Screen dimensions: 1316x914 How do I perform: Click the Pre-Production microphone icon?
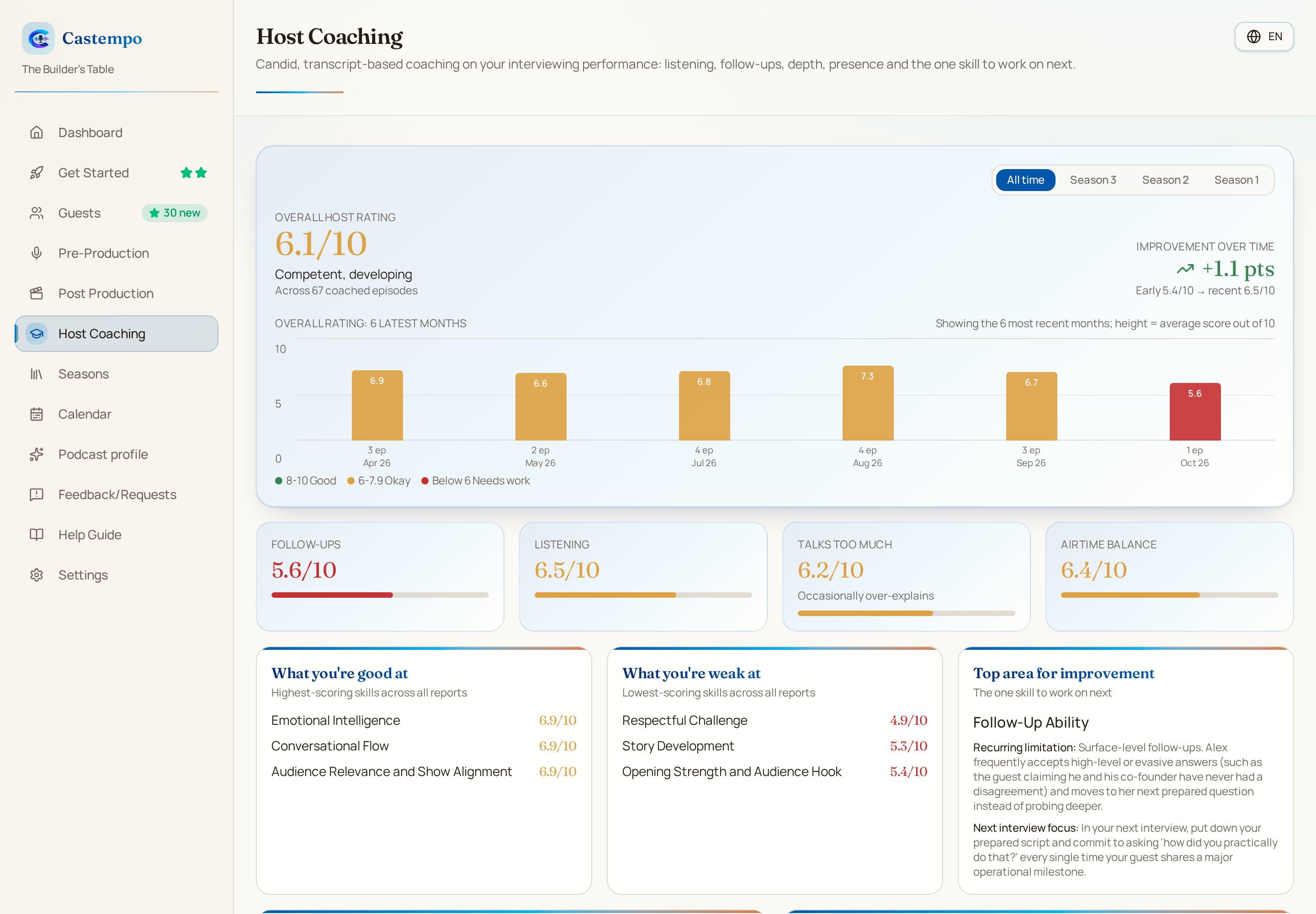coord(37,253)
